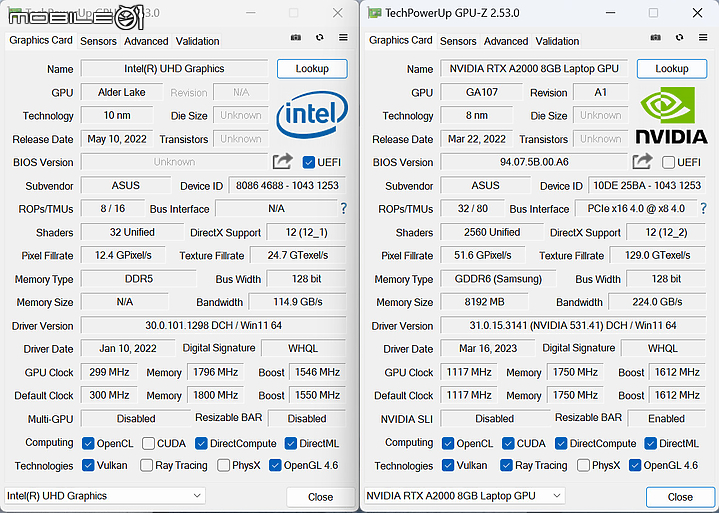Click Texture Fillrate value 129.0 GTexel/s
719x513 pixels.
(x=658, y=255)
